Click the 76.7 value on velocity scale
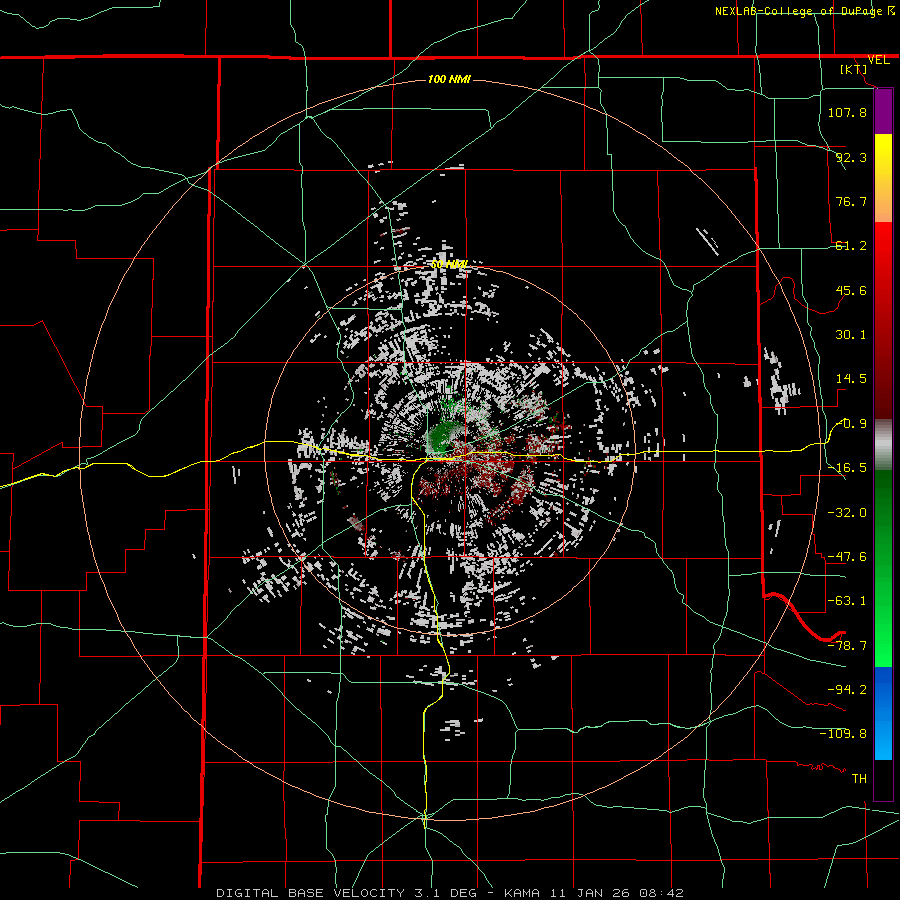This screenshot has height=900, width=900. pos(851,201)
